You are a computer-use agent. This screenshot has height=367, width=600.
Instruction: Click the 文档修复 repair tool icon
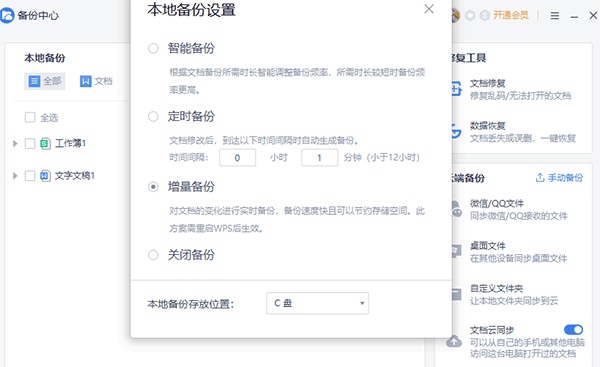[457, 89]
